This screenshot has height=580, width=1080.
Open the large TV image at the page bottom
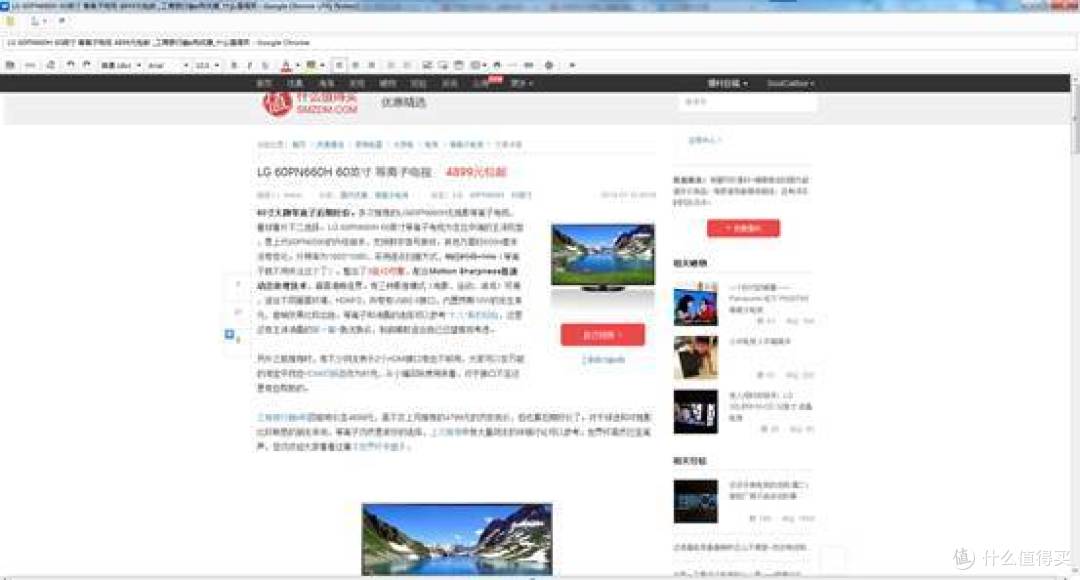pyautogui.click(x=457, y=539)
